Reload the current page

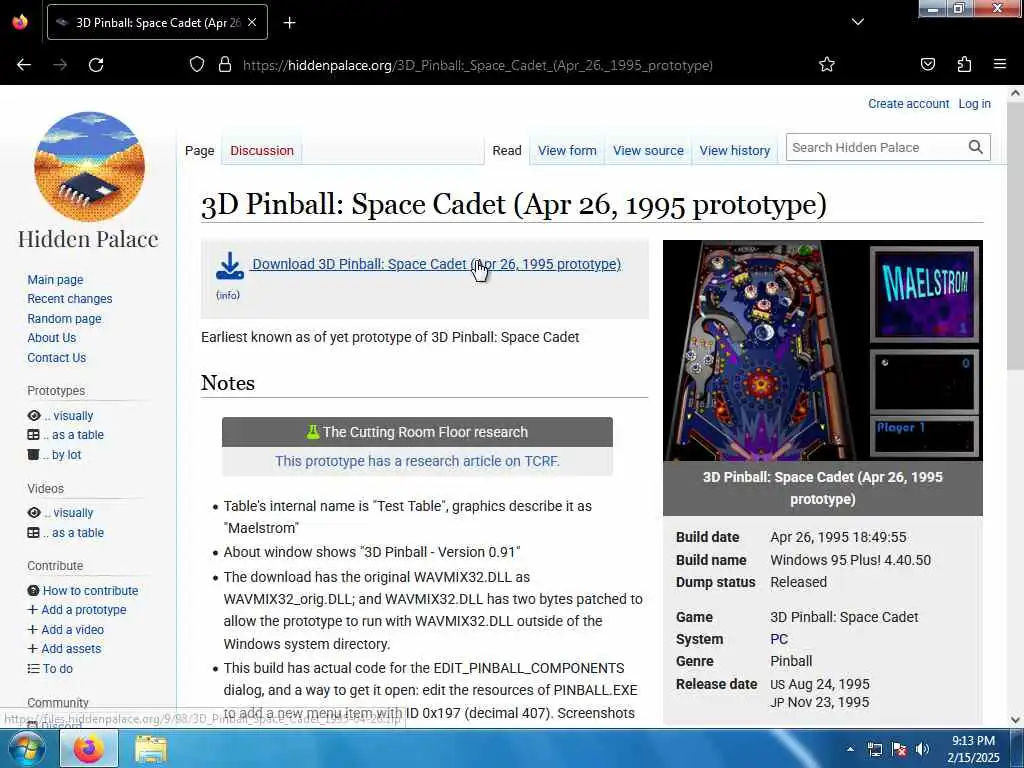[x=96, y=65]
